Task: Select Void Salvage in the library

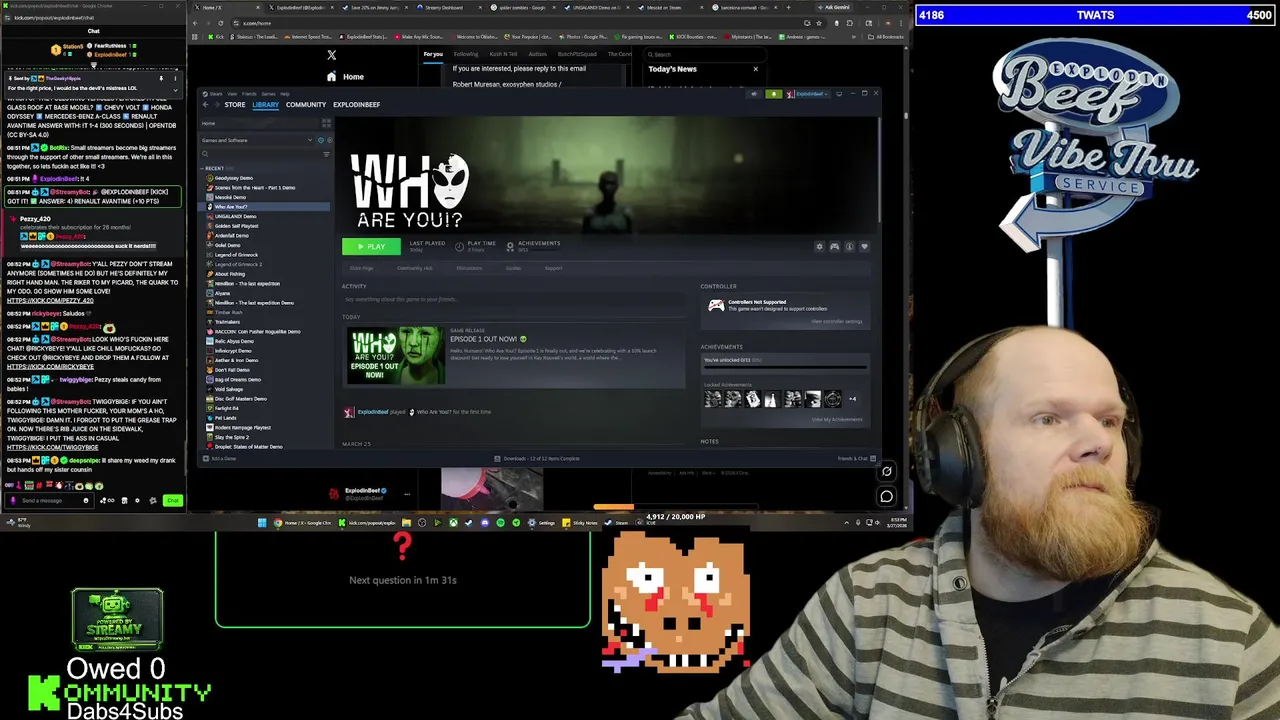Action: pos(229,389)
